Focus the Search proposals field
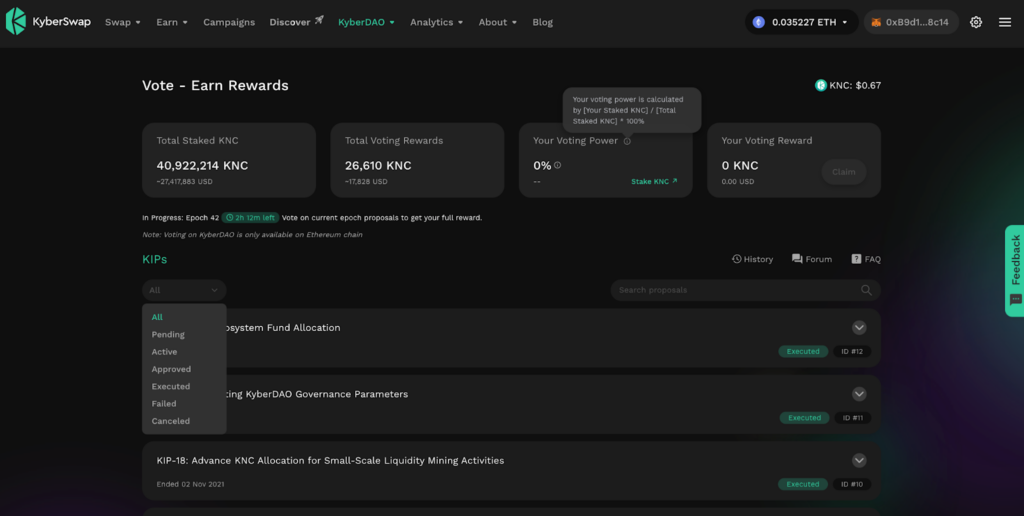This screenshot has height=516, width=1024. [745, 290]
